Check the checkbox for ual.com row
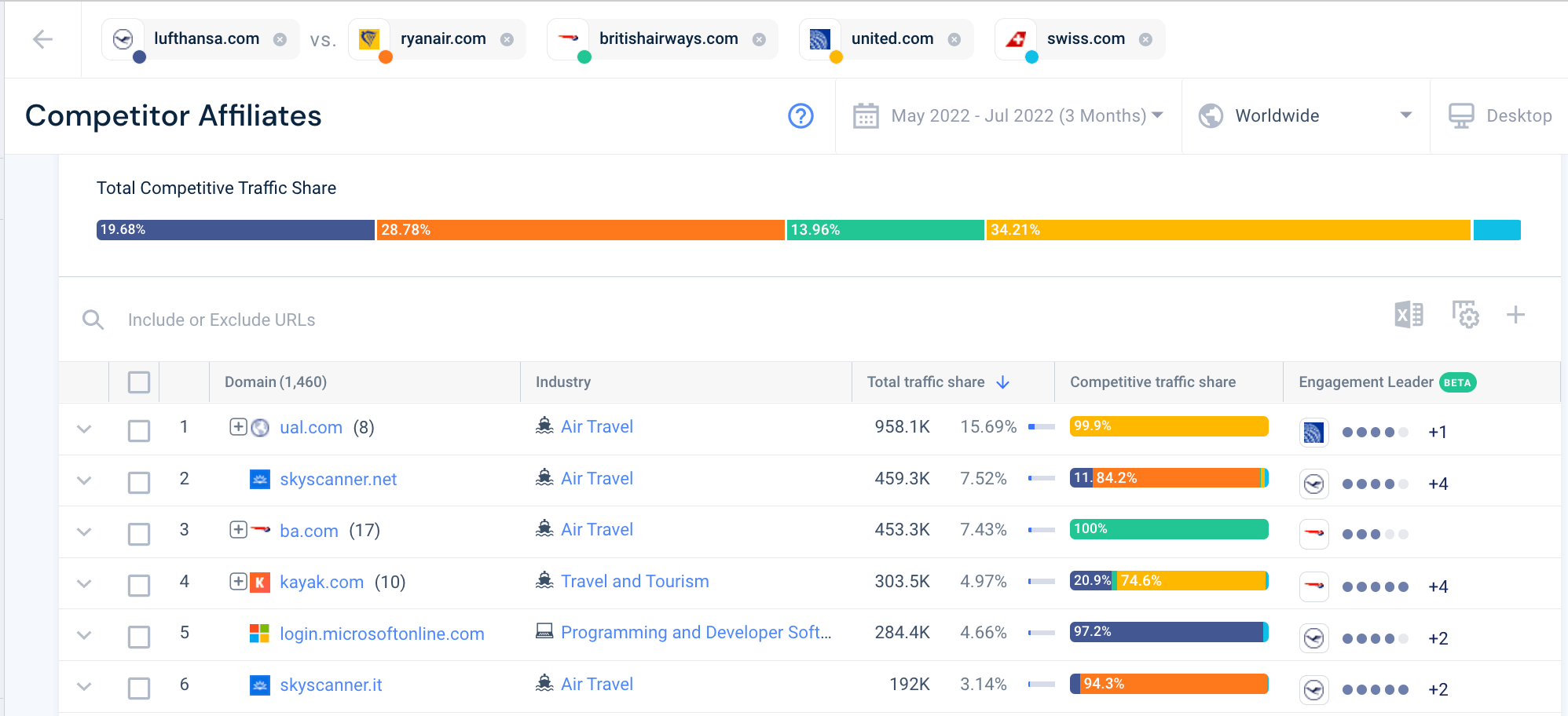Screen dimensions: 1568x716 139,430
